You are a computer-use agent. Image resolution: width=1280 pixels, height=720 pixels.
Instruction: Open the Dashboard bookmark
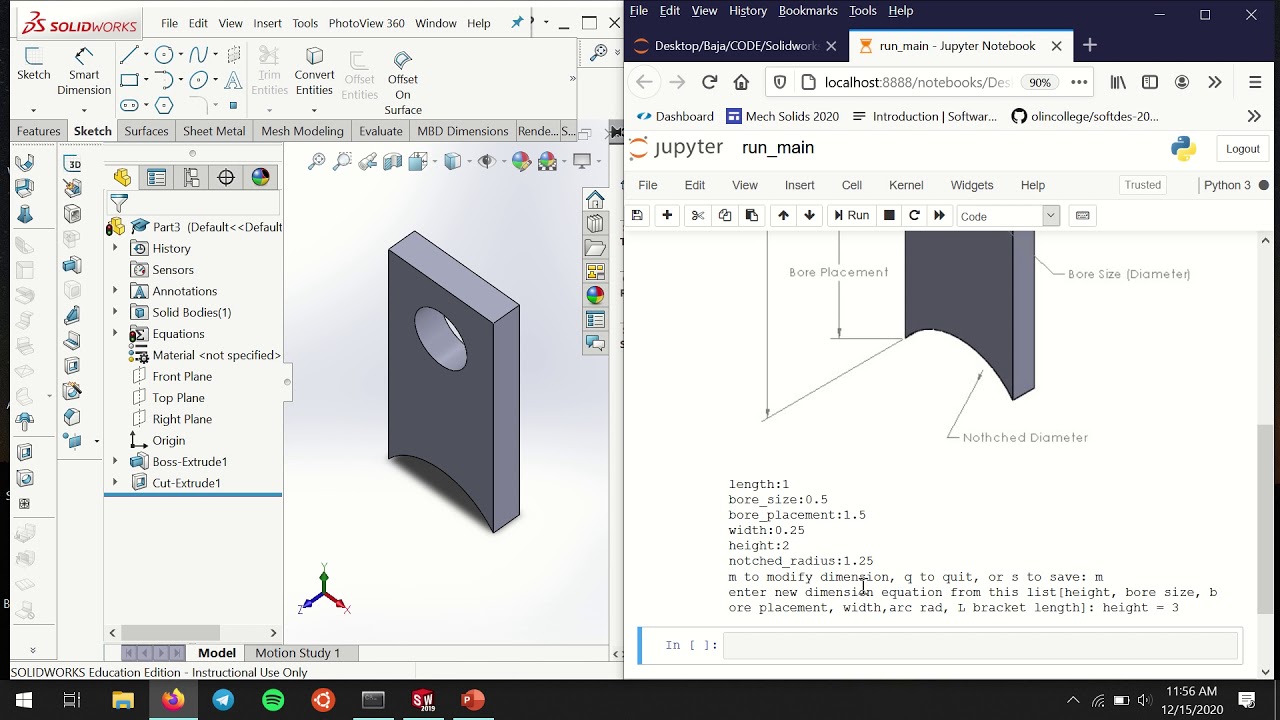click(675, 116)
